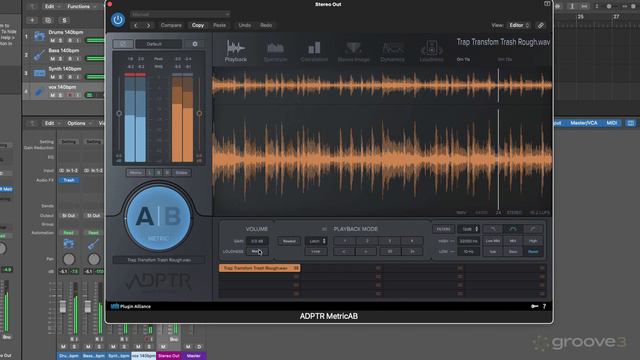Image resolution: width=640 pixels, height=360 pixels.
Task: Open the Loudness tab
Action: [x=431, y=51]
